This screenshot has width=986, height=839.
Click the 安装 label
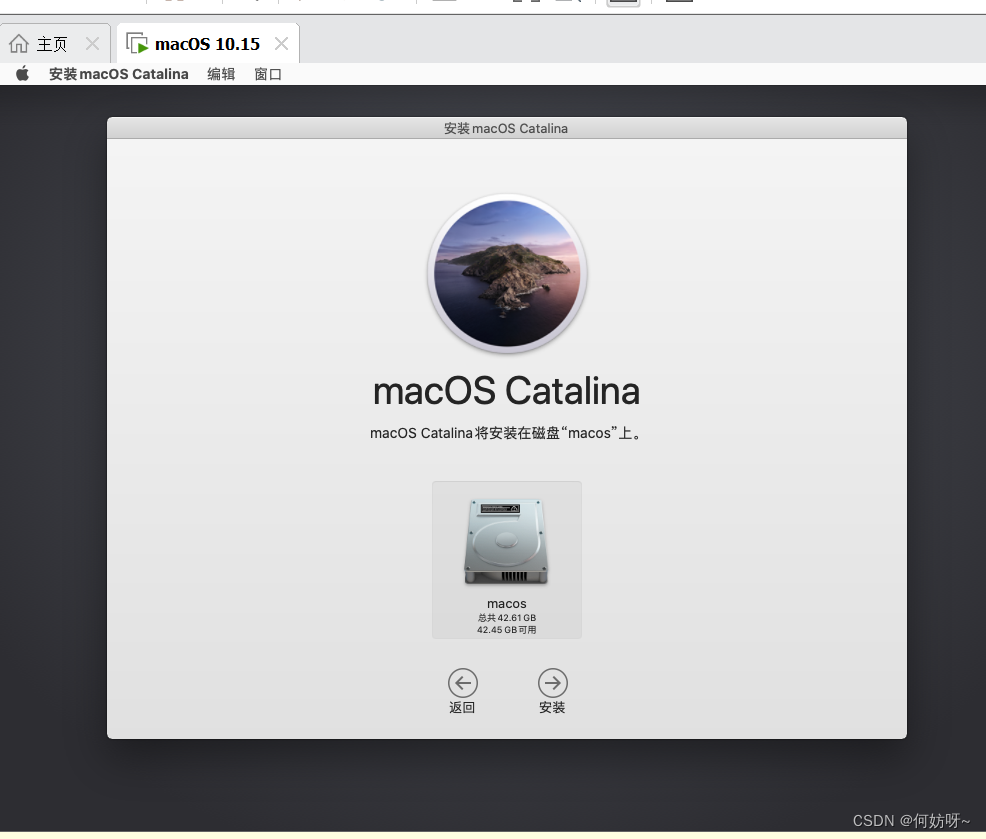pyautogui.click(x=552, y=708)
